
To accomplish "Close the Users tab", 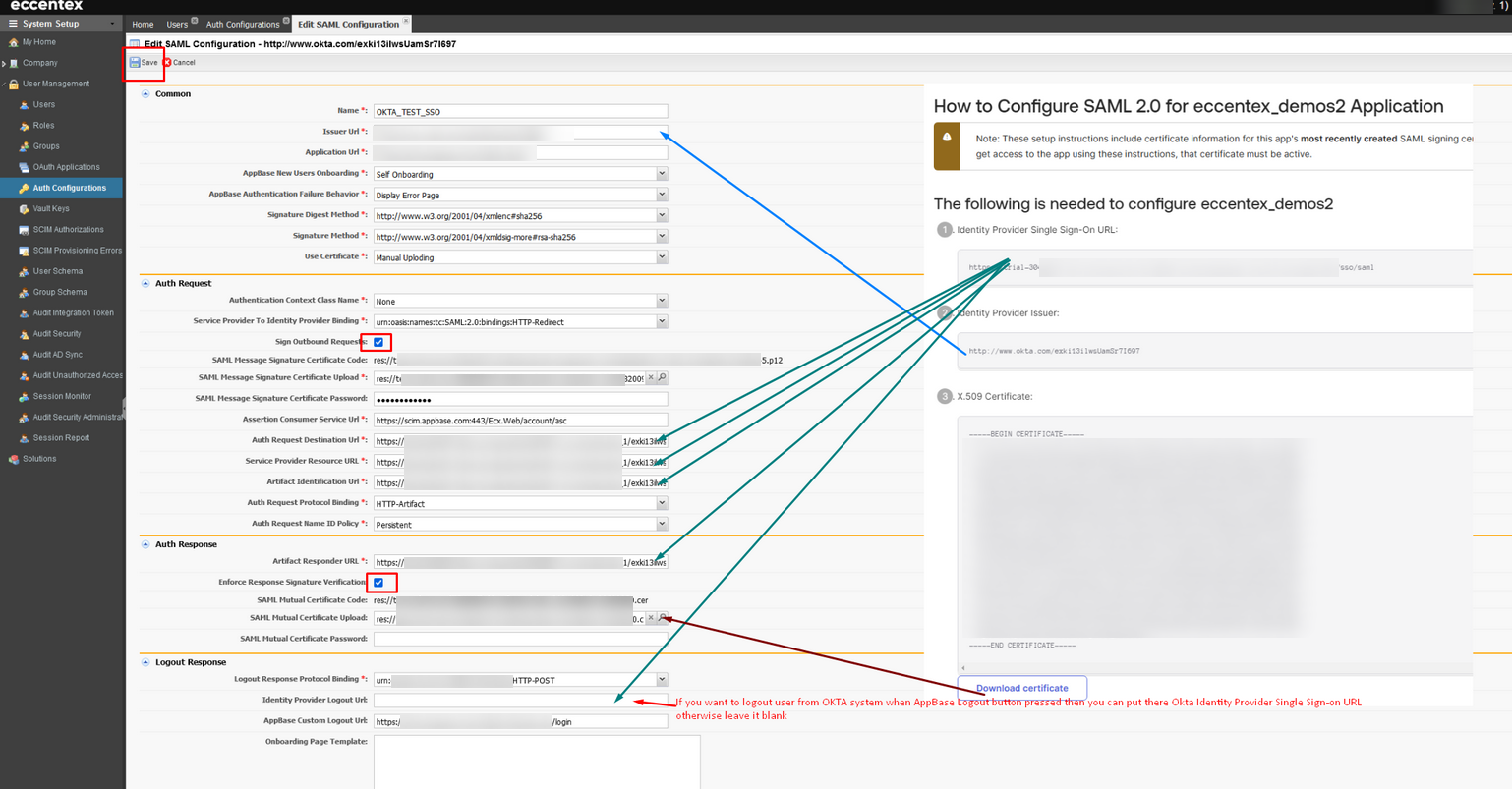I will tap(195, 20).
